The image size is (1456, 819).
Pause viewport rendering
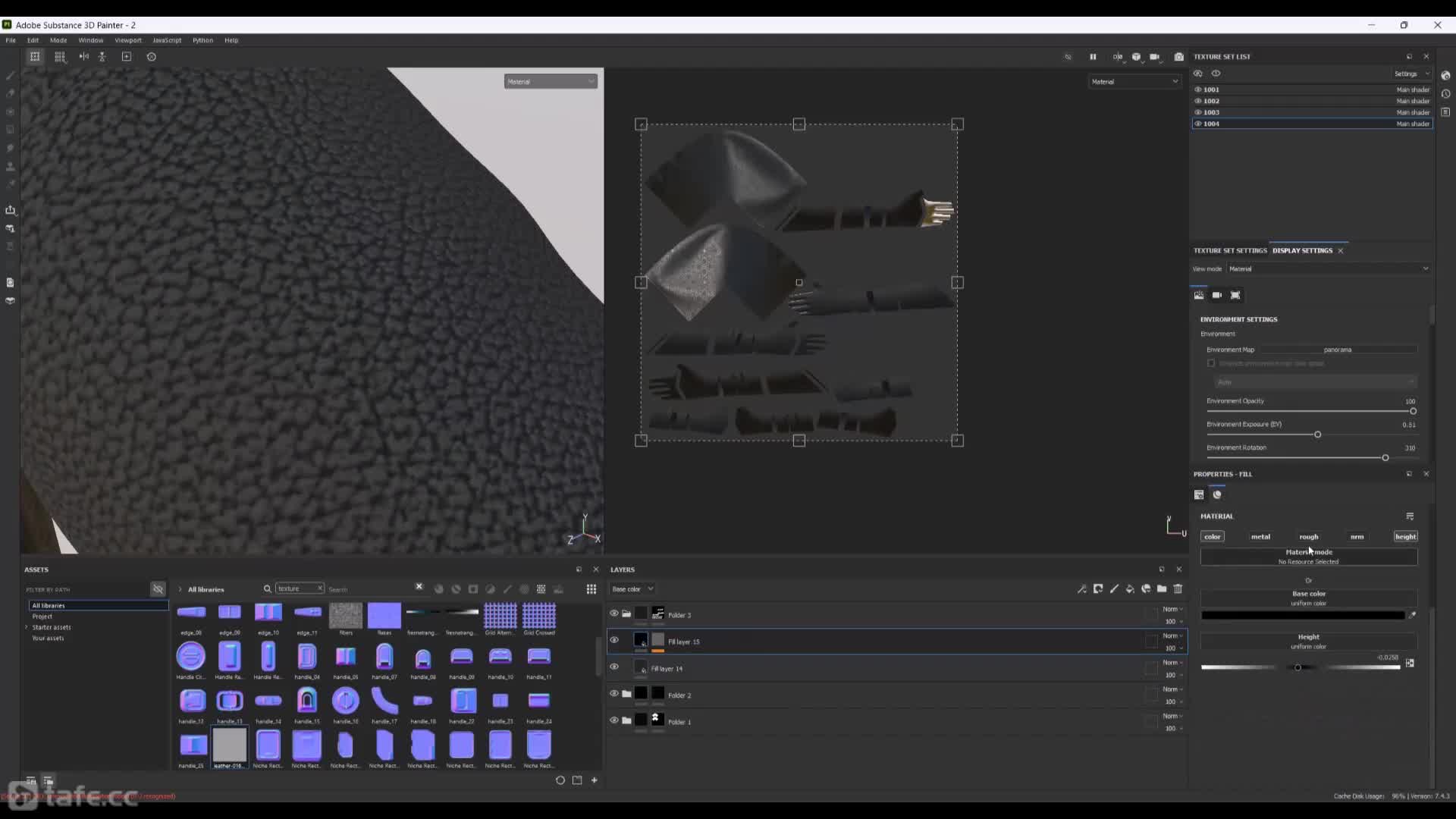(x=1093, y=57)
